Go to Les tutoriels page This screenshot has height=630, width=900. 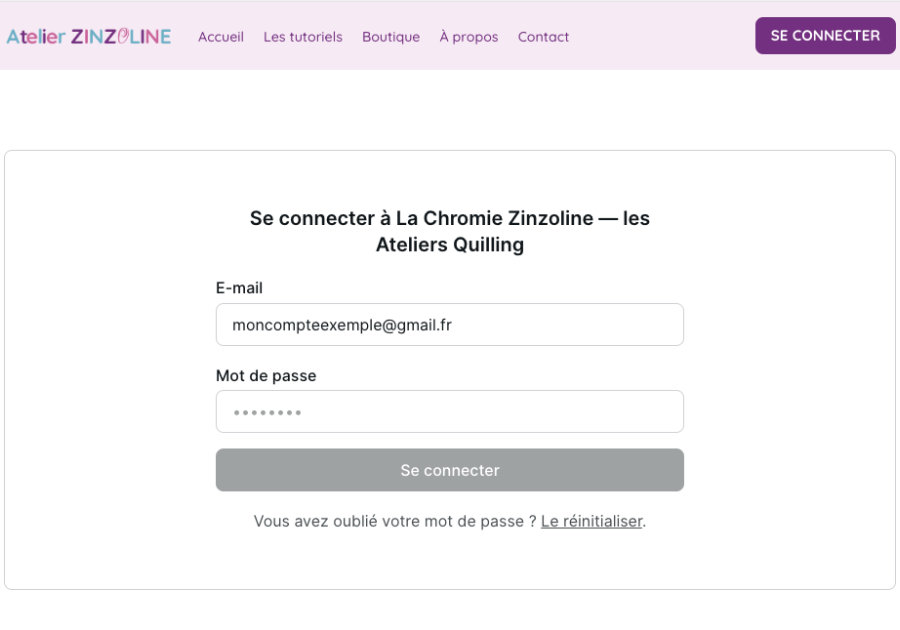pyautogui.click(x=303, y=37)
